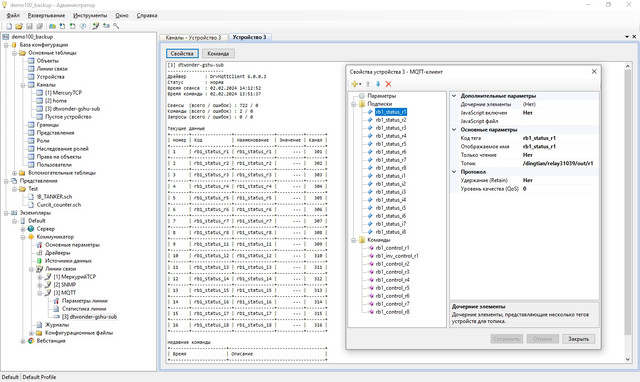Select rb1_inv_control_r1 in commands tree
This screenshot has height=382, width=640.
tap(397, 256)
